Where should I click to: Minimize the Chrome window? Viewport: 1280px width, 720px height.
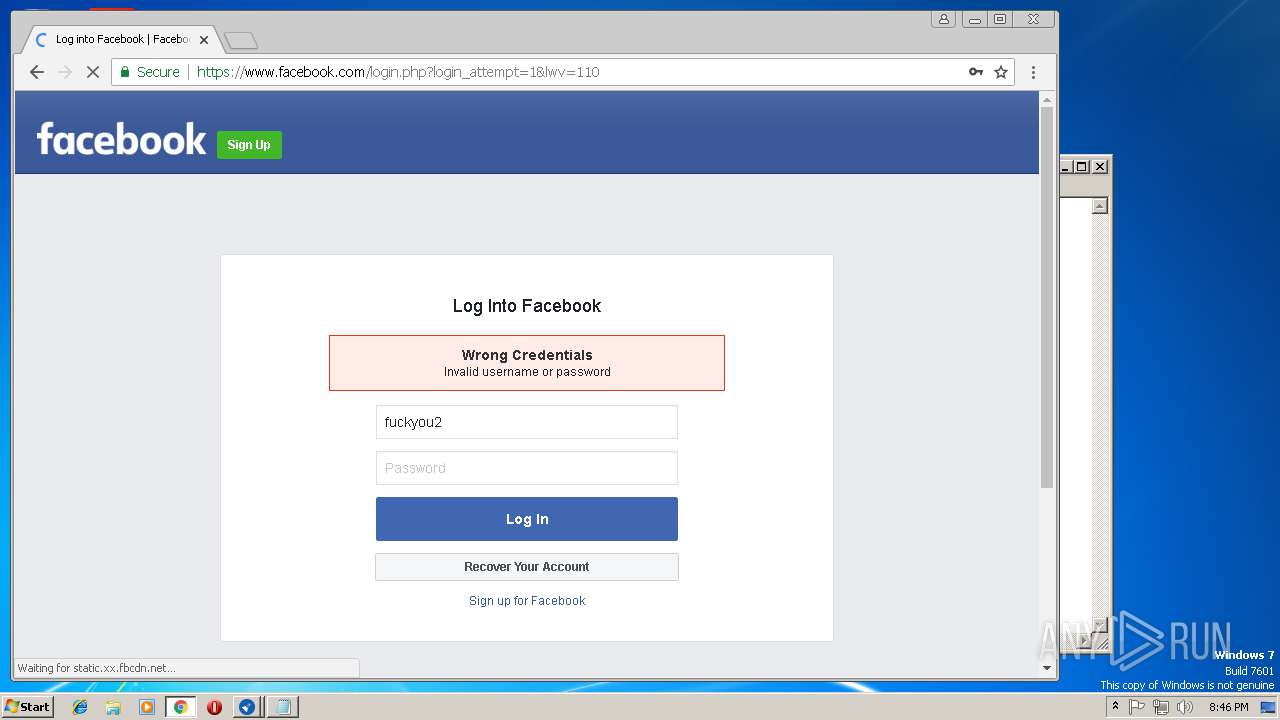pyautogui.click(x=974, y=19)
